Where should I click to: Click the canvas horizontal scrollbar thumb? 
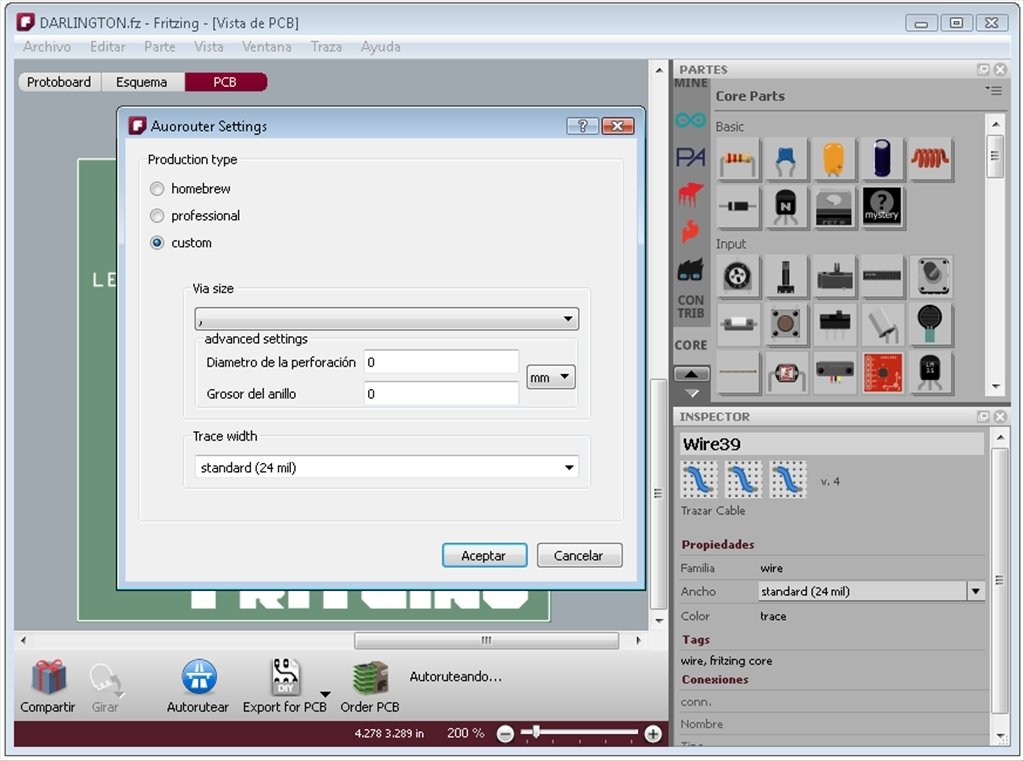click(487, 640)
